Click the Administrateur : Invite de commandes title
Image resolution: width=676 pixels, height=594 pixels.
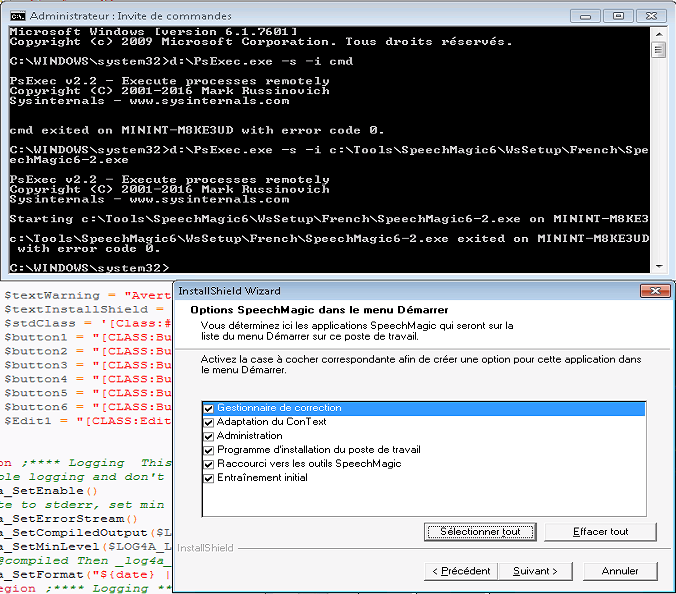click(131, 16)
